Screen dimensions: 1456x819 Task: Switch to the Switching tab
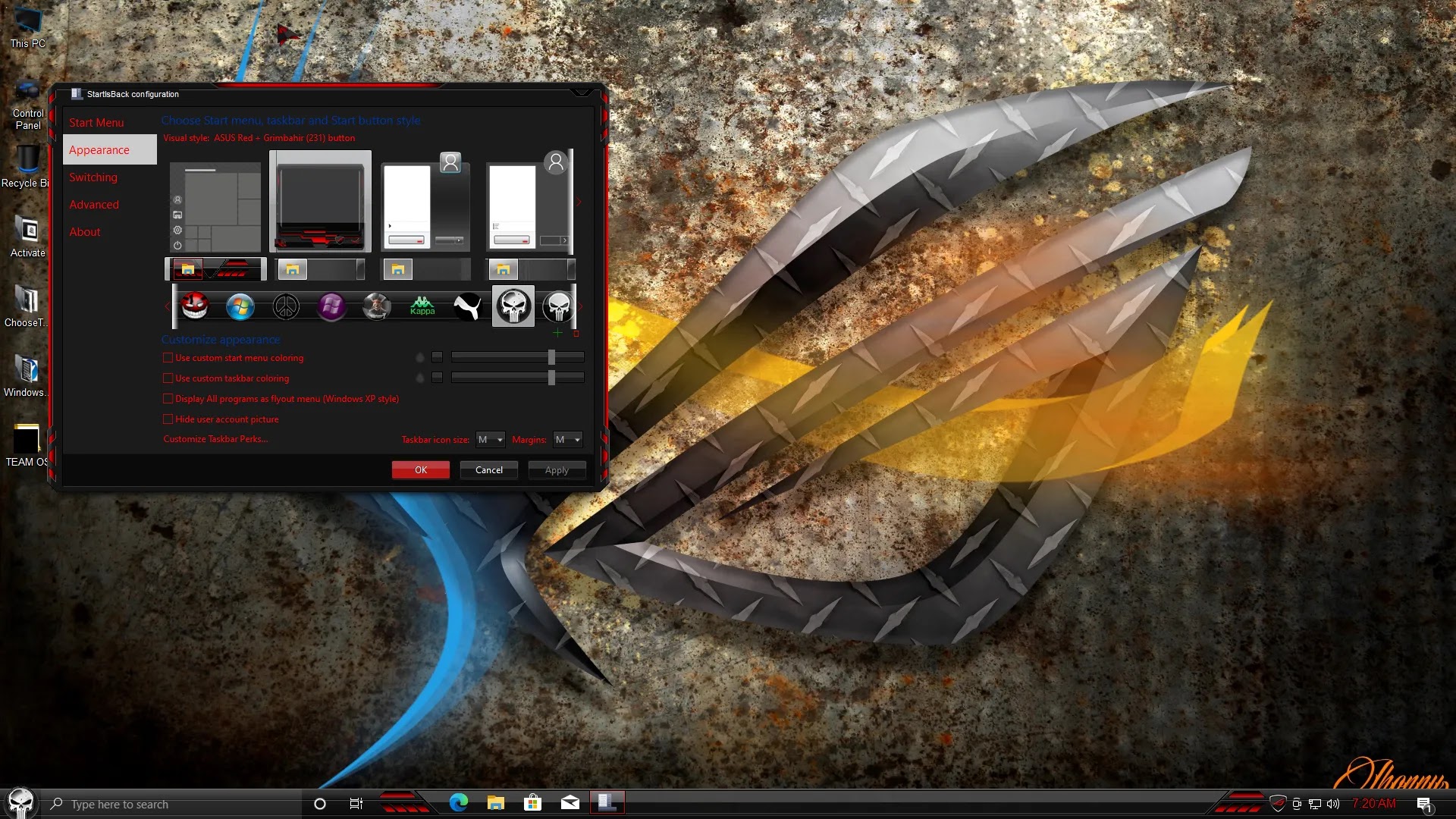tap(93, 177)
